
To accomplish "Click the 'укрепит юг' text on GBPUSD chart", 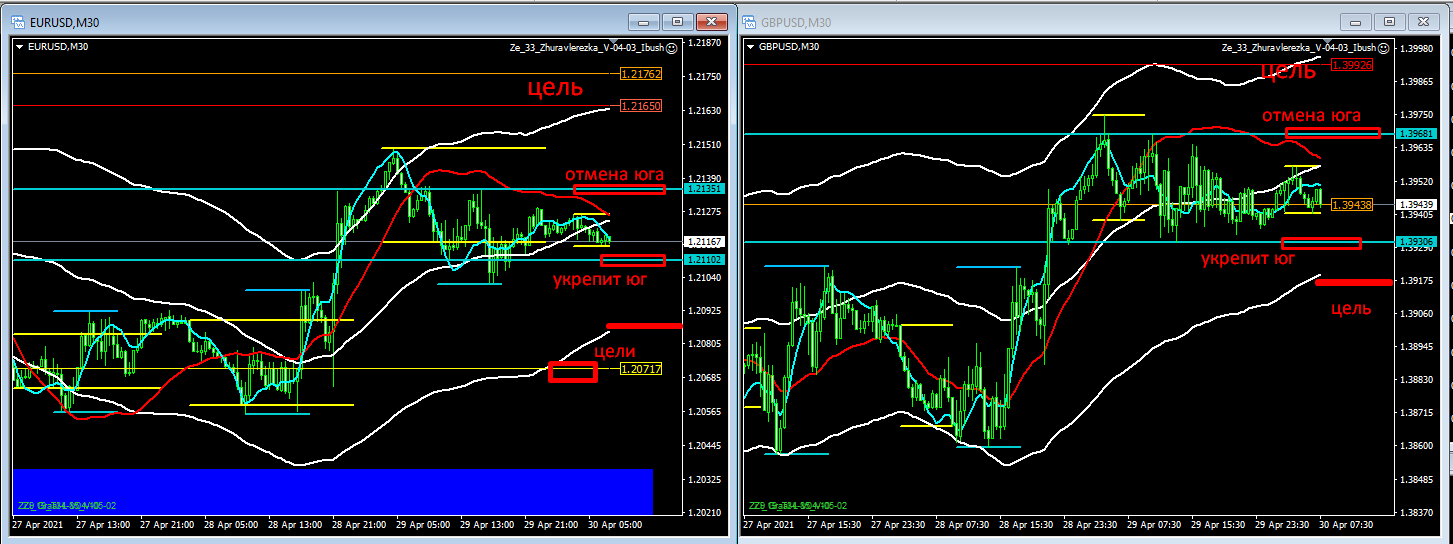I will coord(1247,259).
